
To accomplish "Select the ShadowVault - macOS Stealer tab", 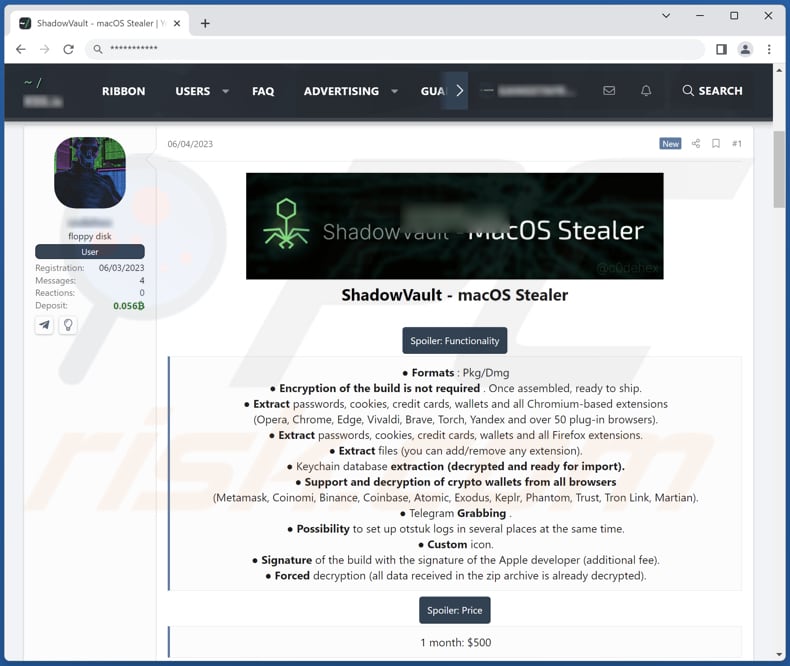I will tap(99, 23).
